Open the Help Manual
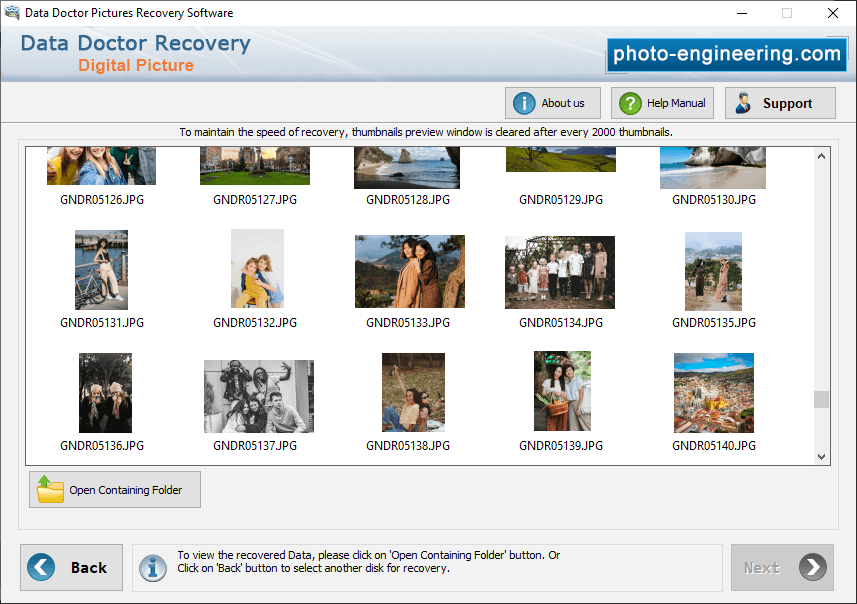Viewport: 857px width, 604px height. click(662, 103)
